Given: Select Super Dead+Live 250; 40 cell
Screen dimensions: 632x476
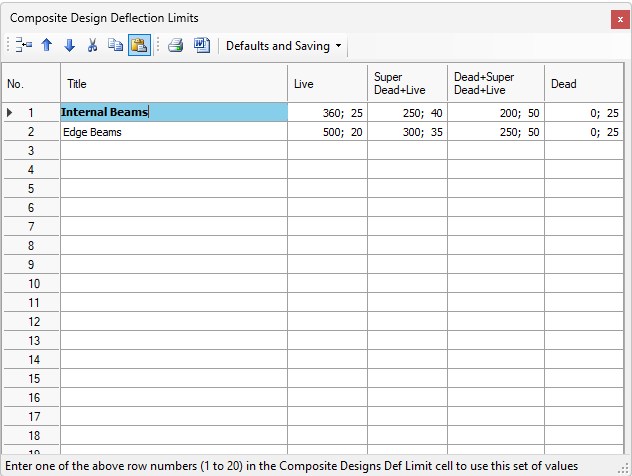Looking at the screenshot, I should (407, 112).
